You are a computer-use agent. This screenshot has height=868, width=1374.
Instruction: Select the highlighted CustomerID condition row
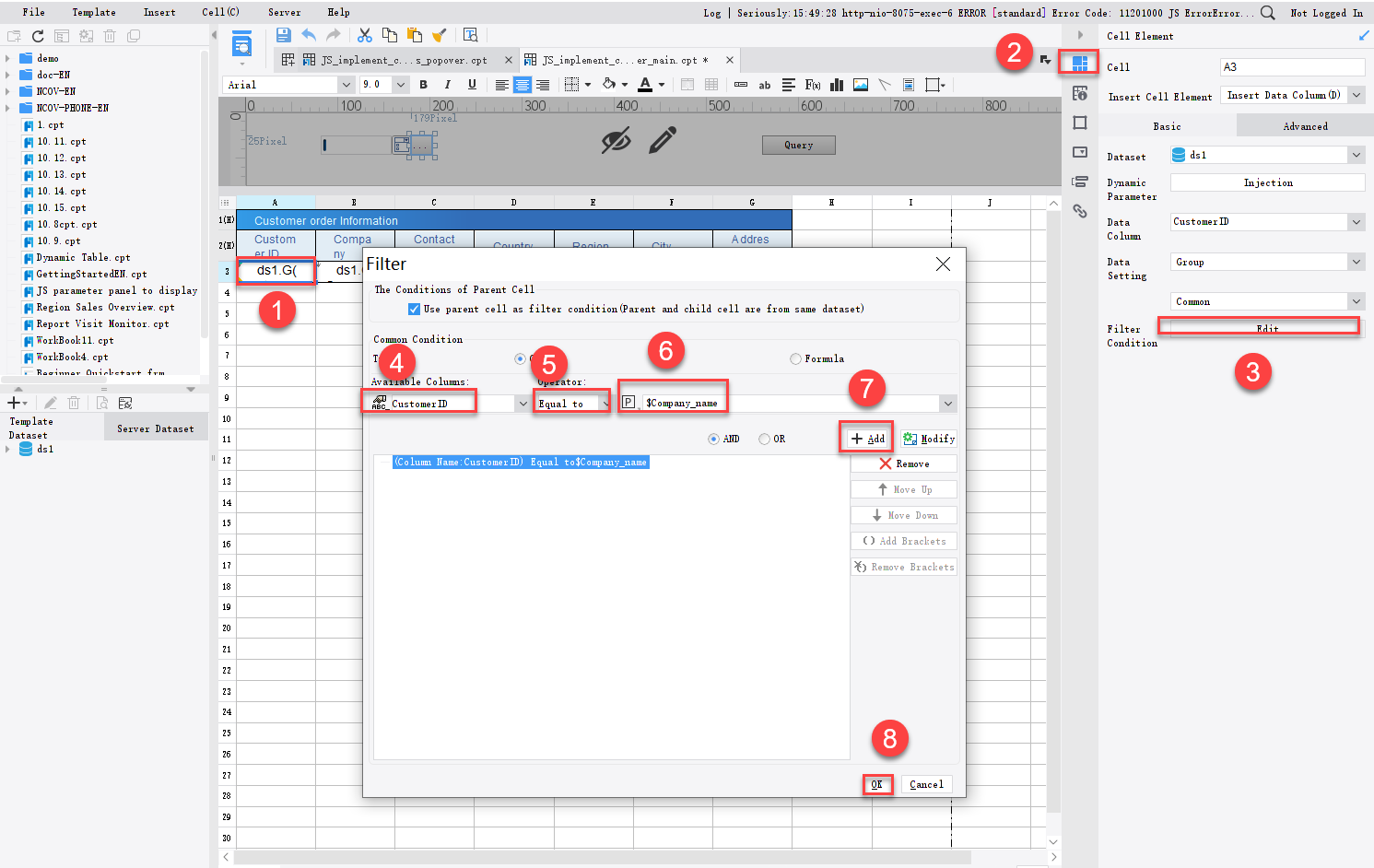tap(521, 463)
